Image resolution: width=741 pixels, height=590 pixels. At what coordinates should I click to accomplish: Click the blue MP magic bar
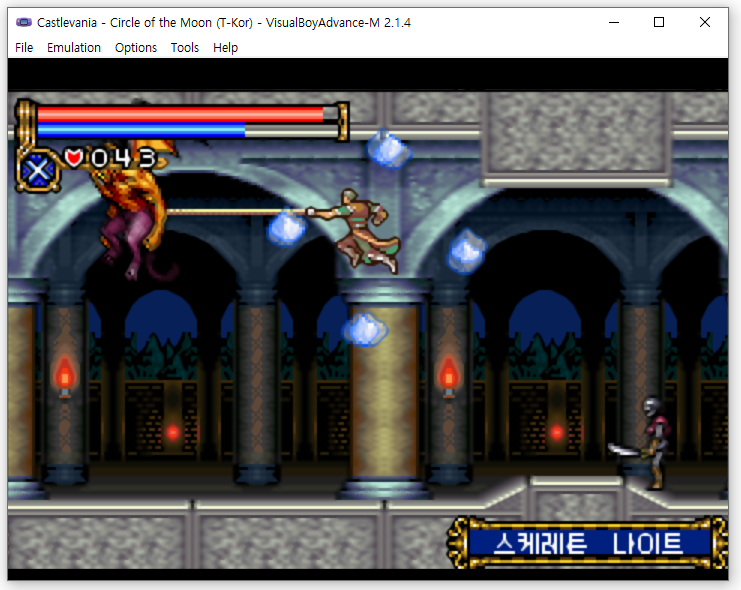pos(141,130)
